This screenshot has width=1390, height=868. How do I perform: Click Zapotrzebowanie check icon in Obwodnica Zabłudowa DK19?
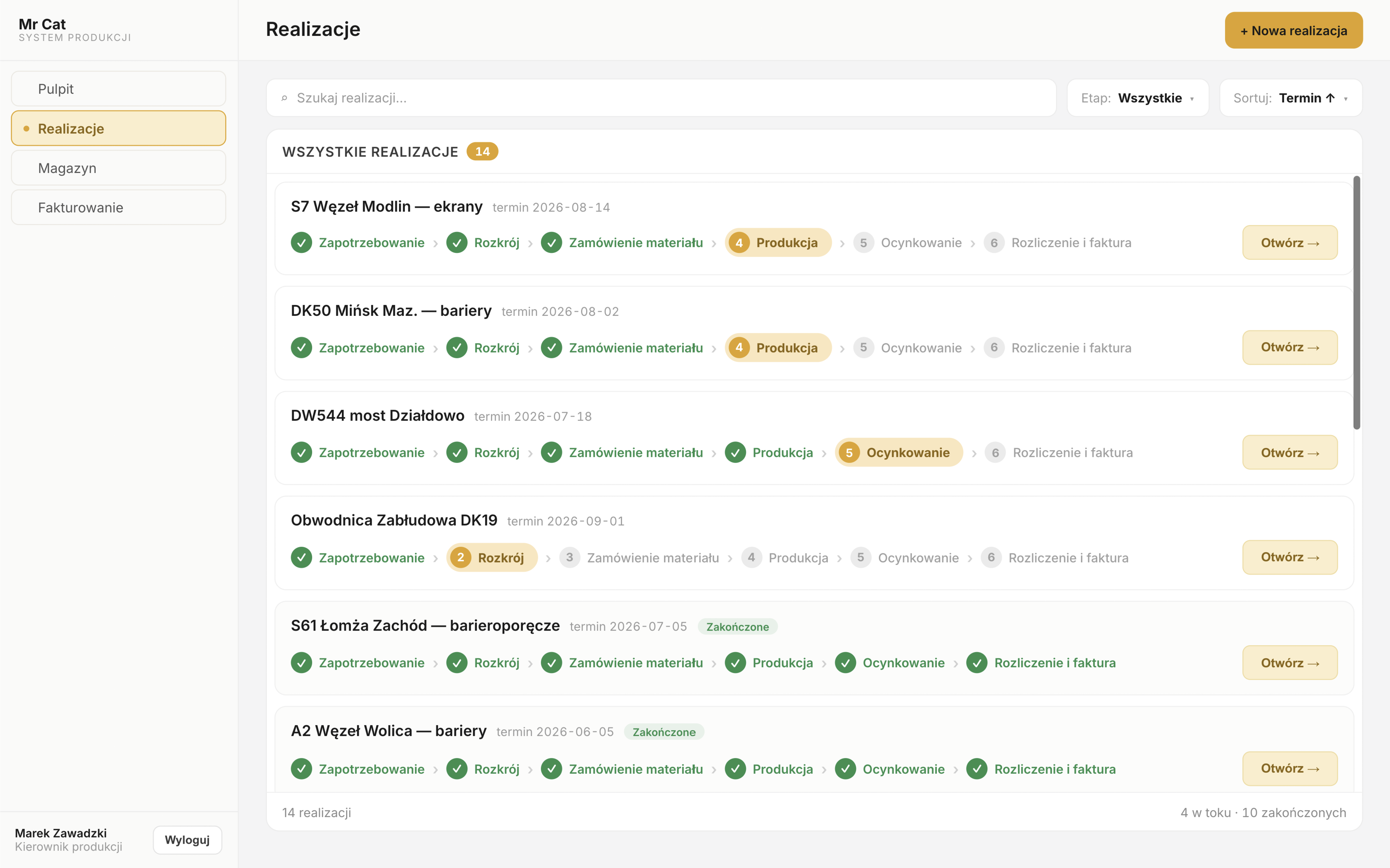tap(301, 558)
